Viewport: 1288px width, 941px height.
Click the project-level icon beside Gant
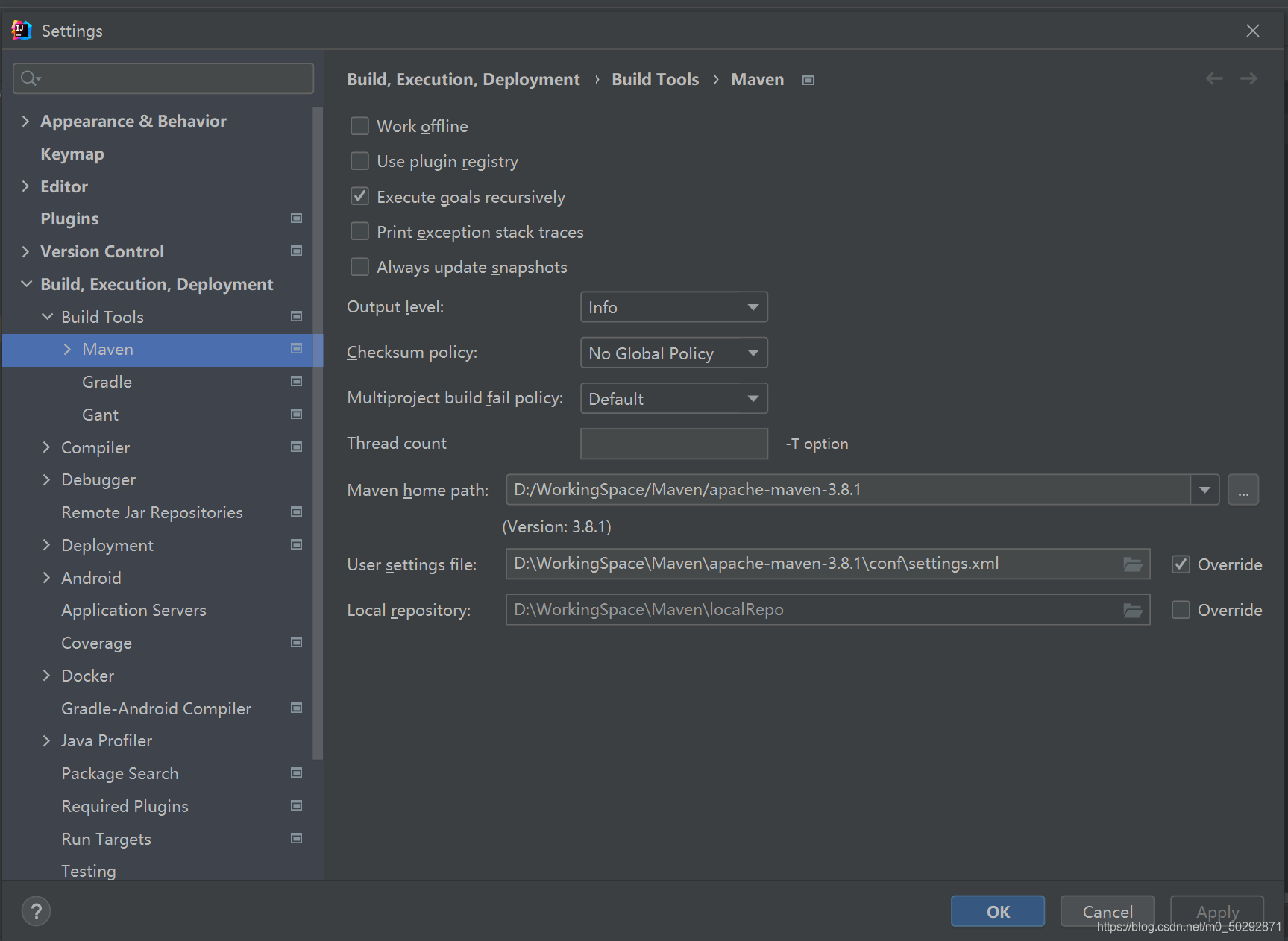tap(296, 415)
